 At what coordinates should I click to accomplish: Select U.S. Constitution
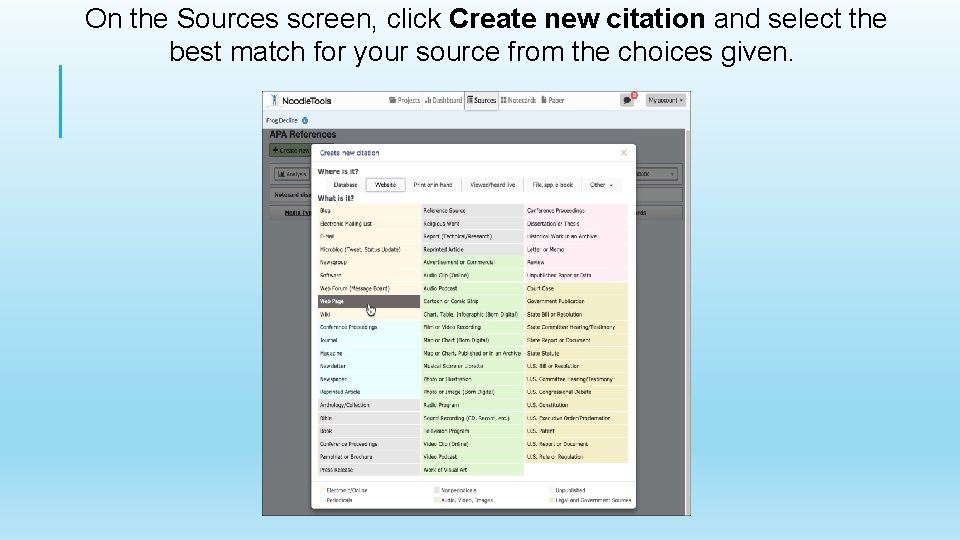click(x=576, y=405)
